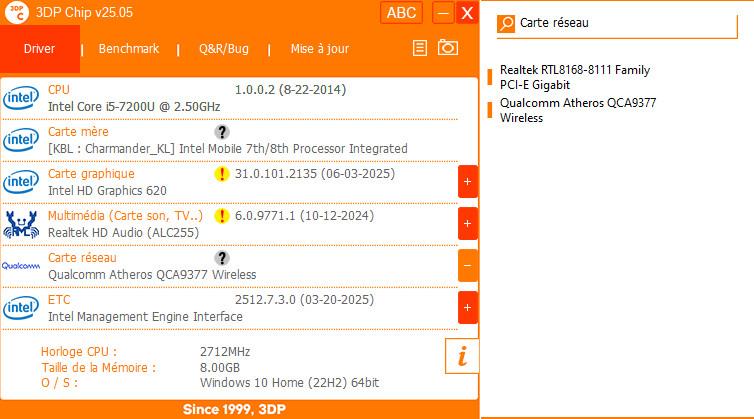This screenshot has width=754, height=419.
Task: Click Intel HD Graphics 620 text
Action: (107, 191)
